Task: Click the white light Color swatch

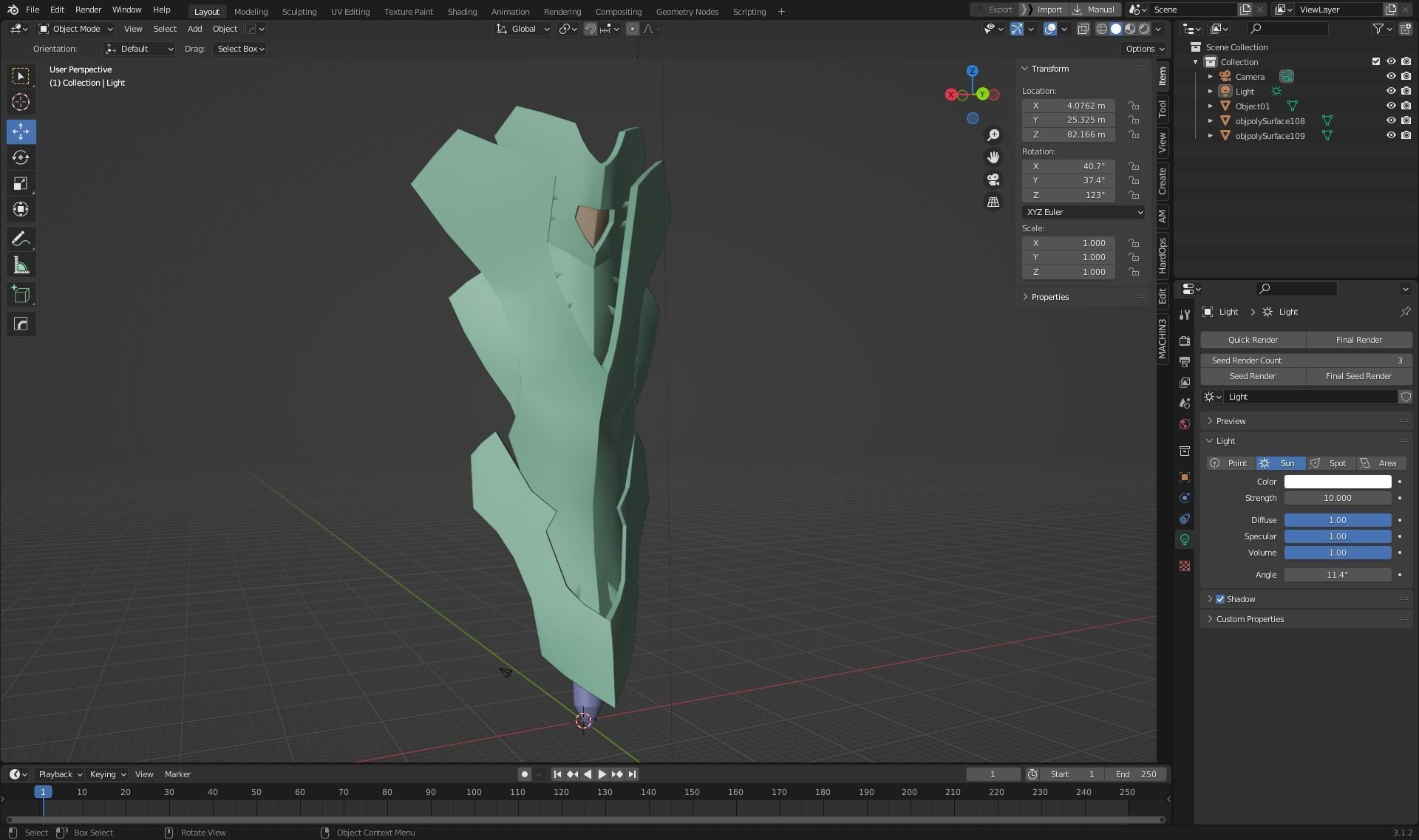Action: click(x=1337, y=482)
